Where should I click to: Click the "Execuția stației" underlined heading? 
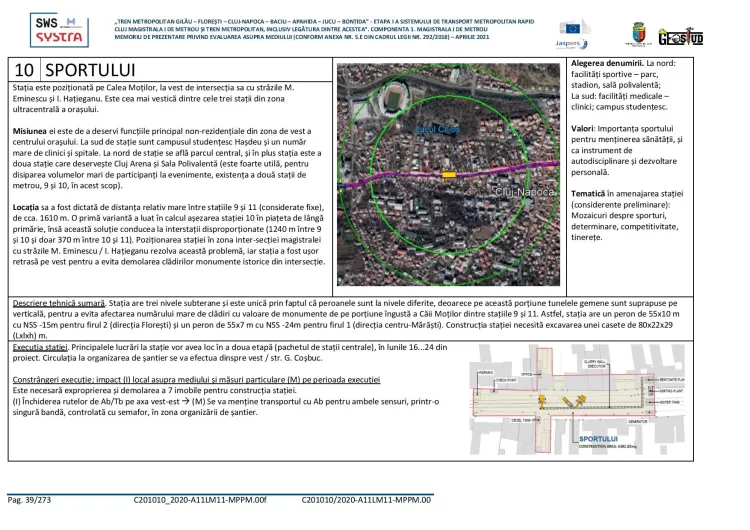41,345
